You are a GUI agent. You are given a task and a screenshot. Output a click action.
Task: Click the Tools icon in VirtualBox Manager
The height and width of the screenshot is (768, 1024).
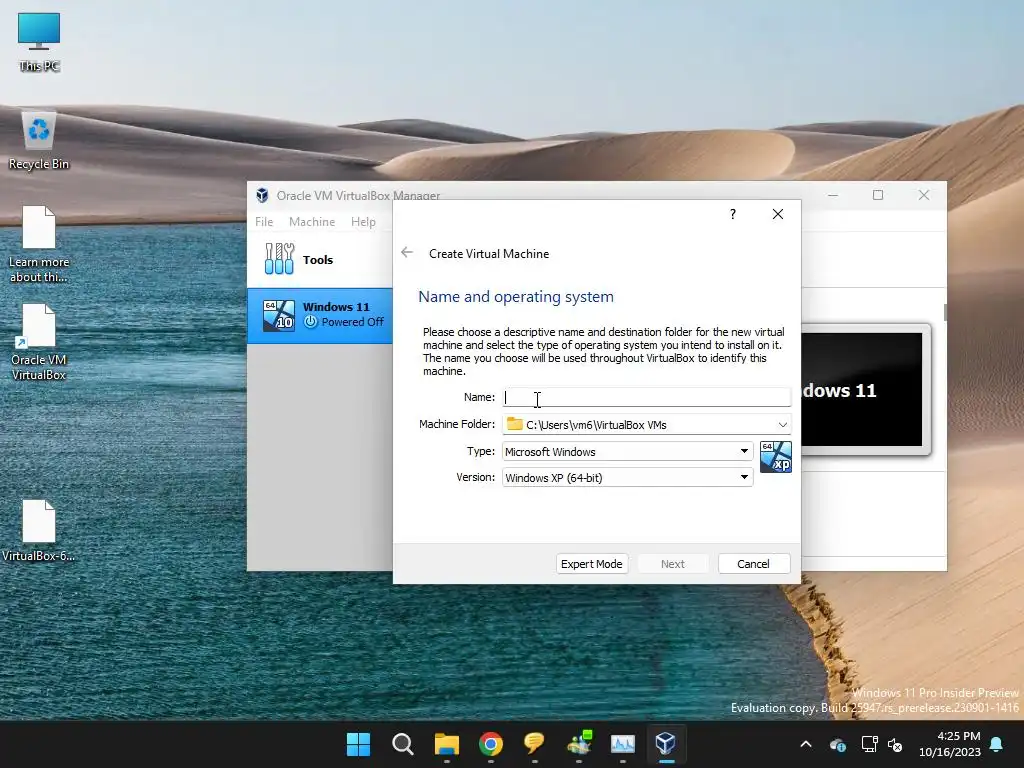[280, 259]
